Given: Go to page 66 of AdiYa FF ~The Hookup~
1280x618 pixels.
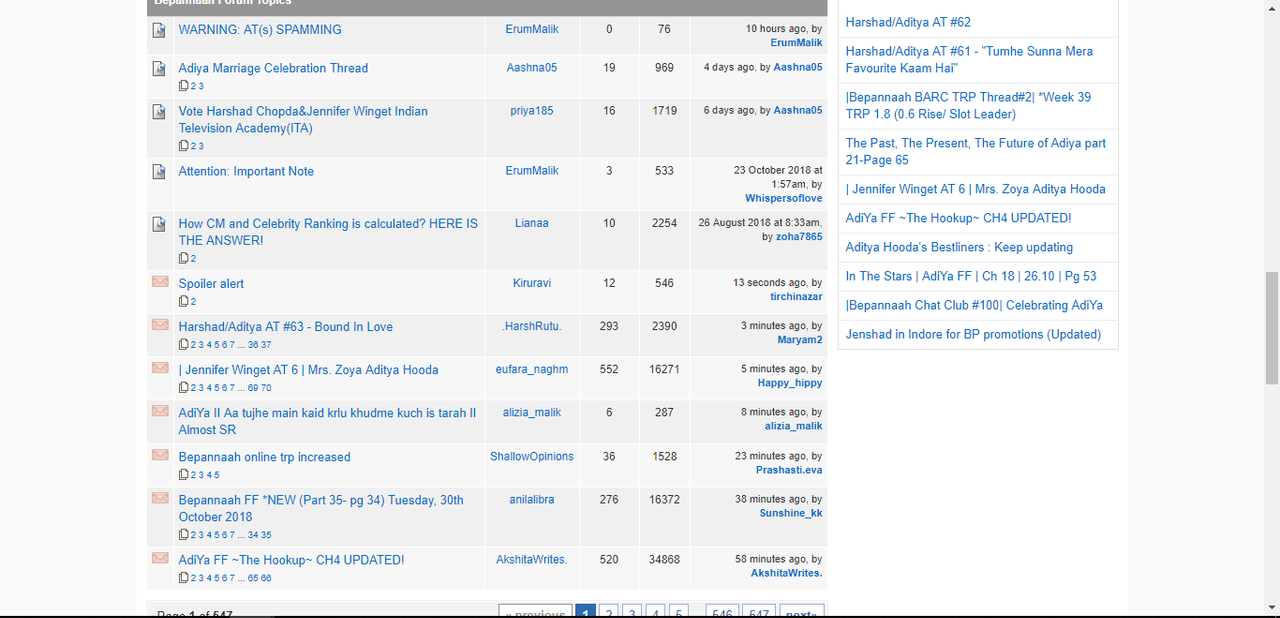Looking at the screenshot, I should 266,578.
